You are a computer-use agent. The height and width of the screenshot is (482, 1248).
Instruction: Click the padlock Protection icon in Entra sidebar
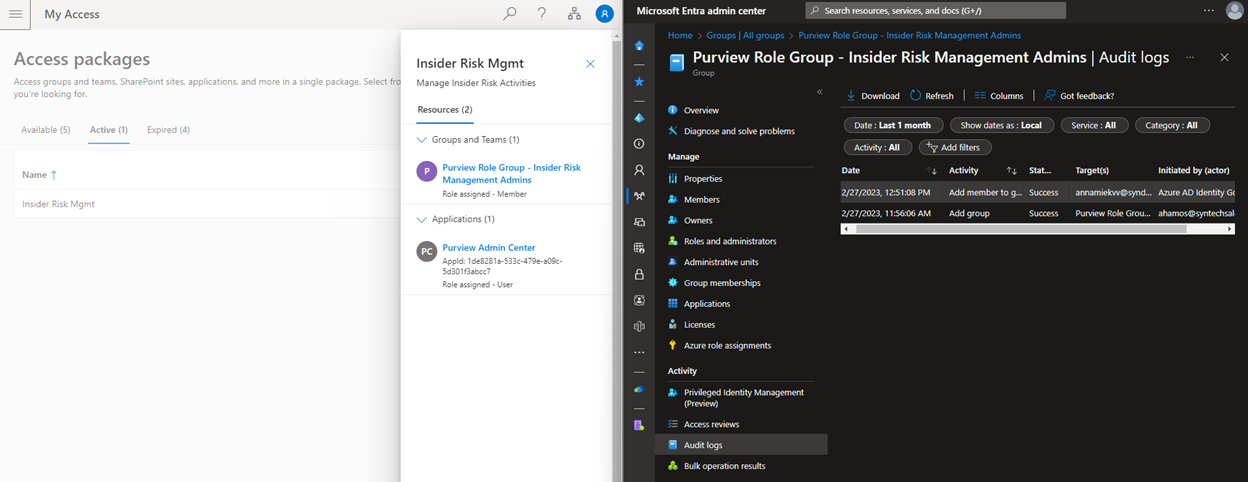(x=639, y=274)
